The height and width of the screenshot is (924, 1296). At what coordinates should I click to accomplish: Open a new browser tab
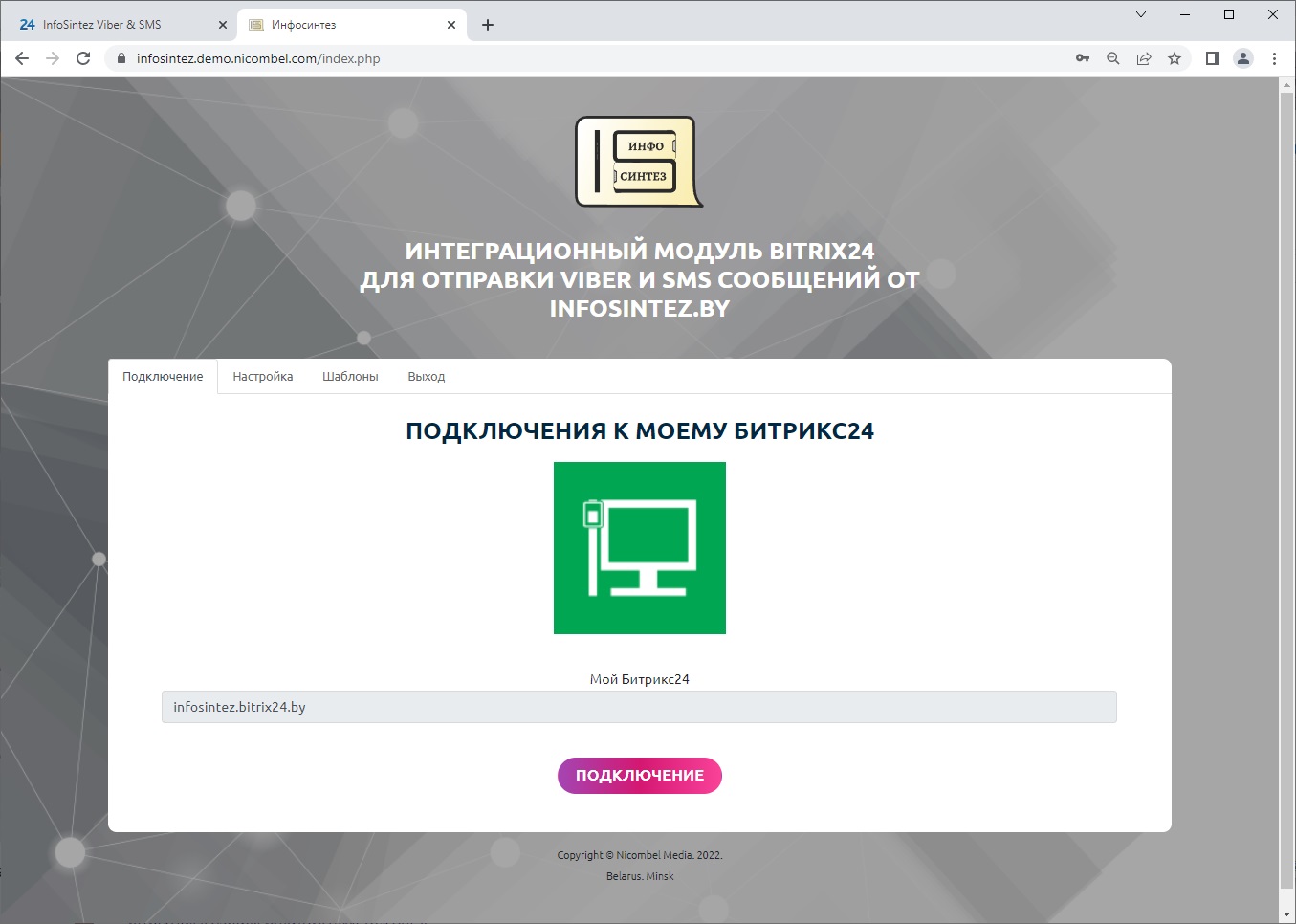[x=488, y=25]
